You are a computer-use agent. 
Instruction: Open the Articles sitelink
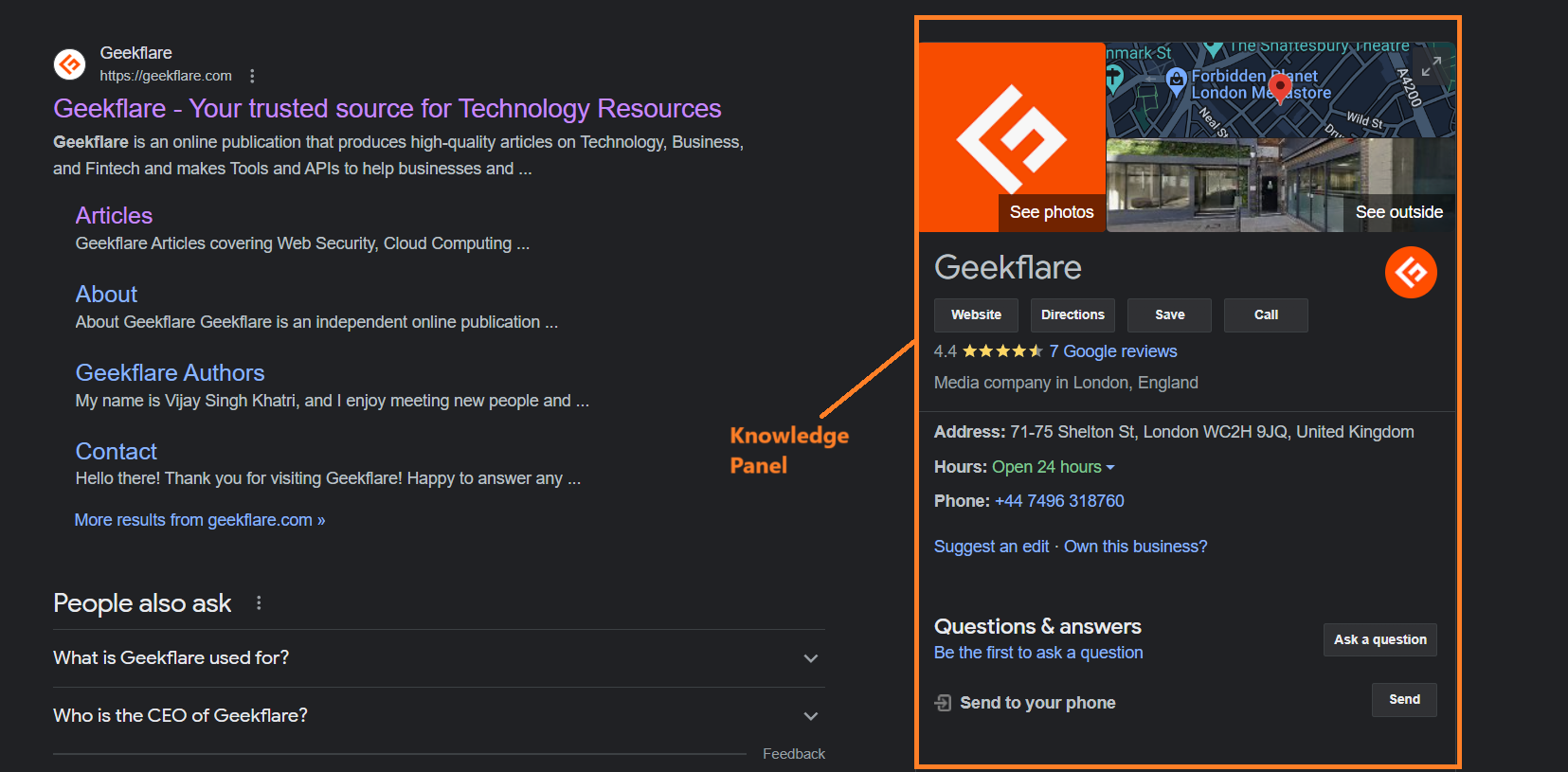click(x=114, y=216)
